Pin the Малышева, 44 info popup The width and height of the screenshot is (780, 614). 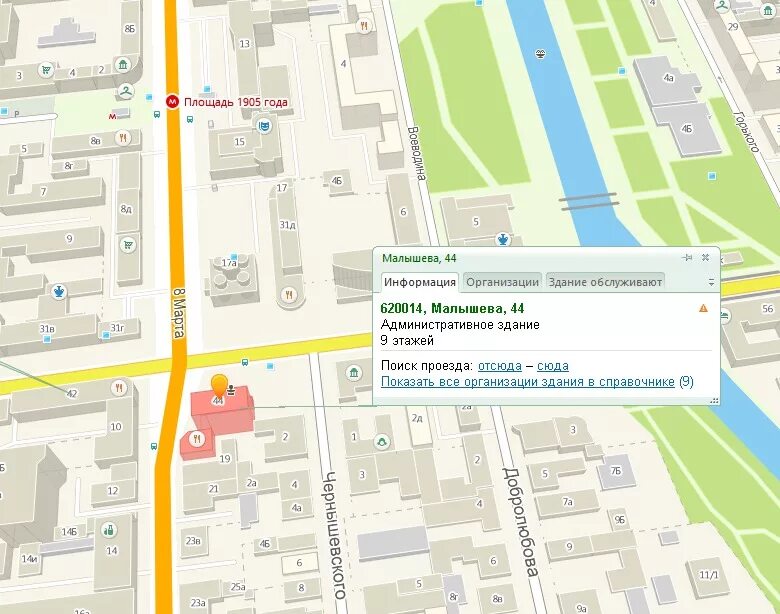[687, 258]
